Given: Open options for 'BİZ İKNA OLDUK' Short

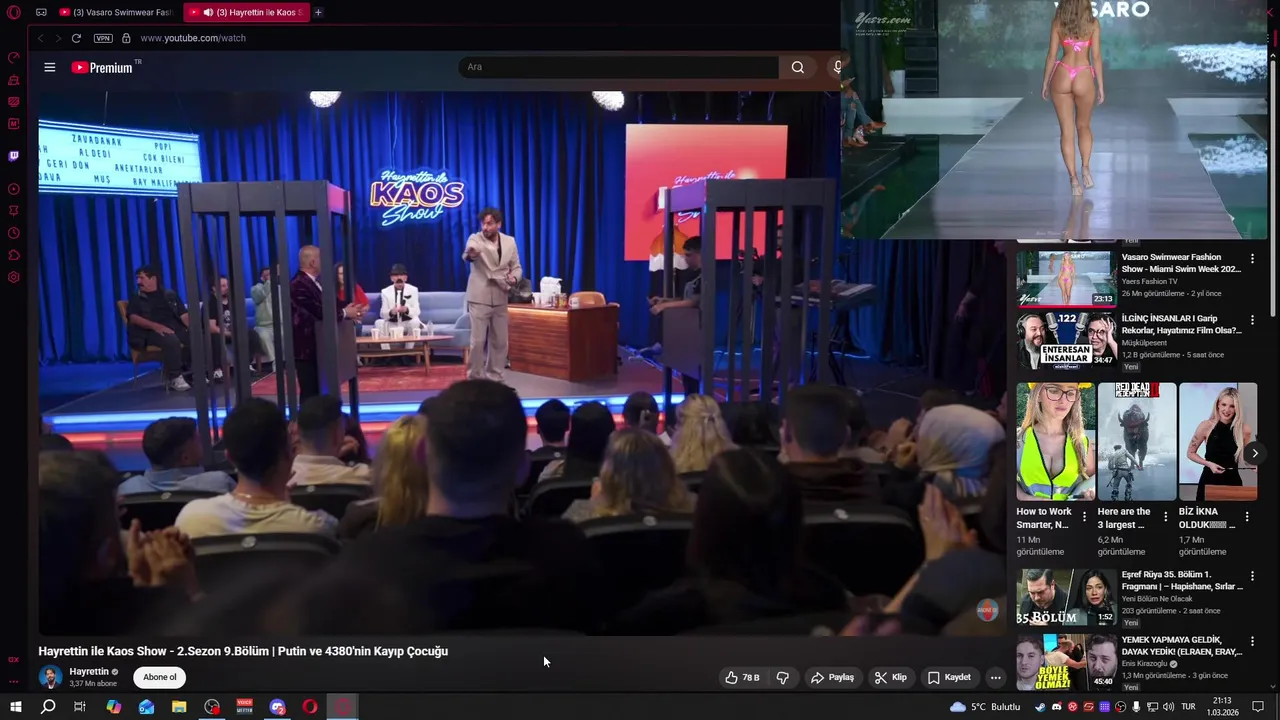Looking at the screenshot, I should [x=1246, y=517].
